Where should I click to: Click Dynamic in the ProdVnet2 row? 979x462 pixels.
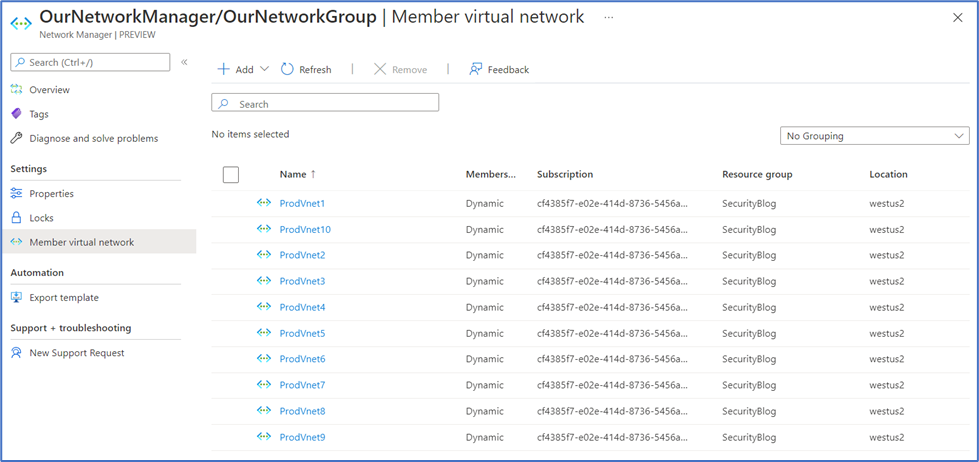click(x=485, y=255)
